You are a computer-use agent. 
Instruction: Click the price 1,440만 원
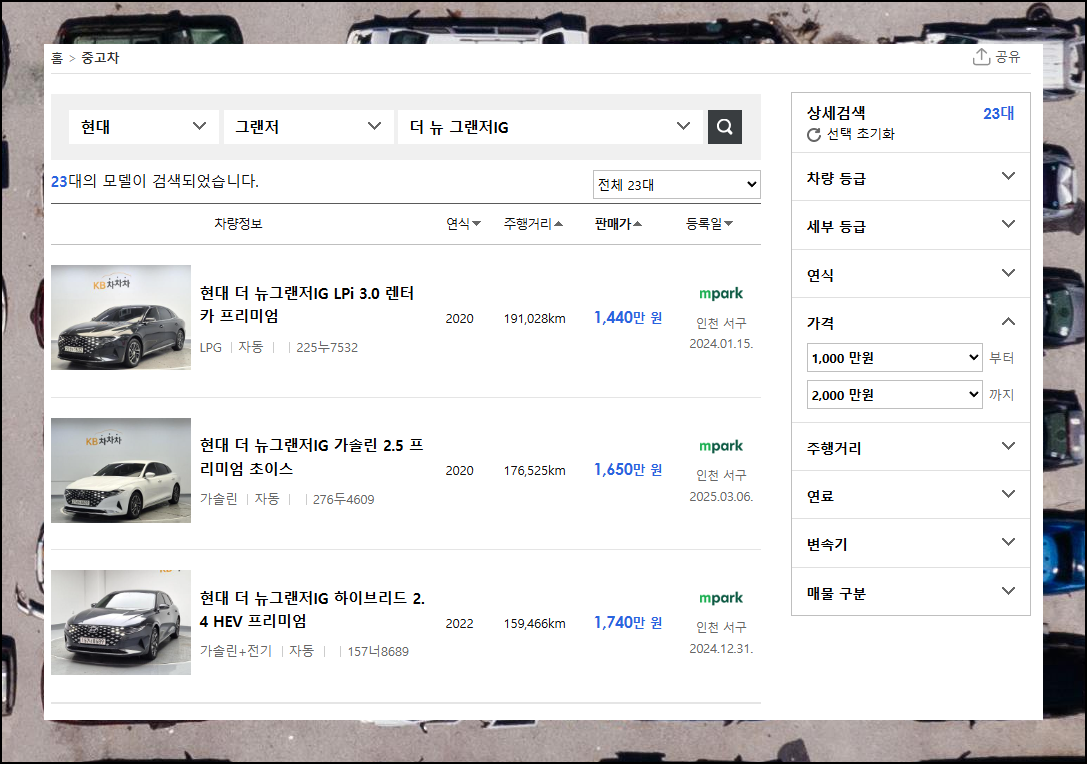(628, 318)
